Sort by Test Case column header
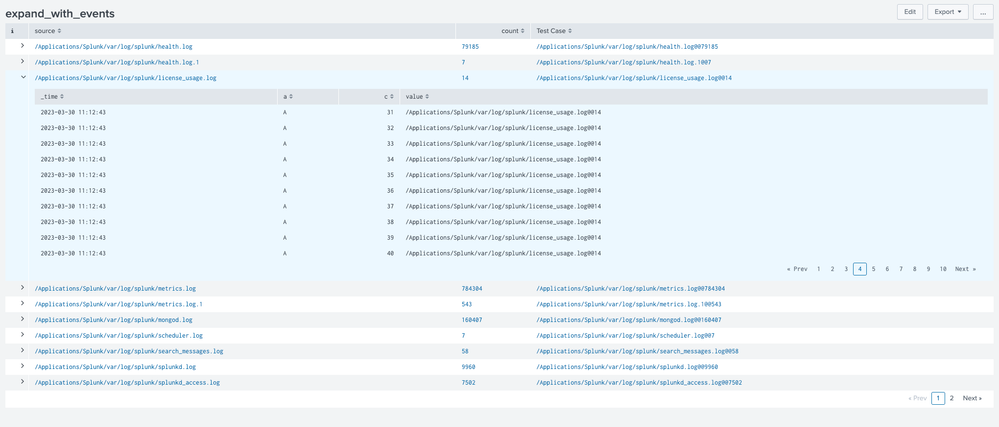Image resolution: width=999 pixels, height=427 pixels. tap(553, 31)
